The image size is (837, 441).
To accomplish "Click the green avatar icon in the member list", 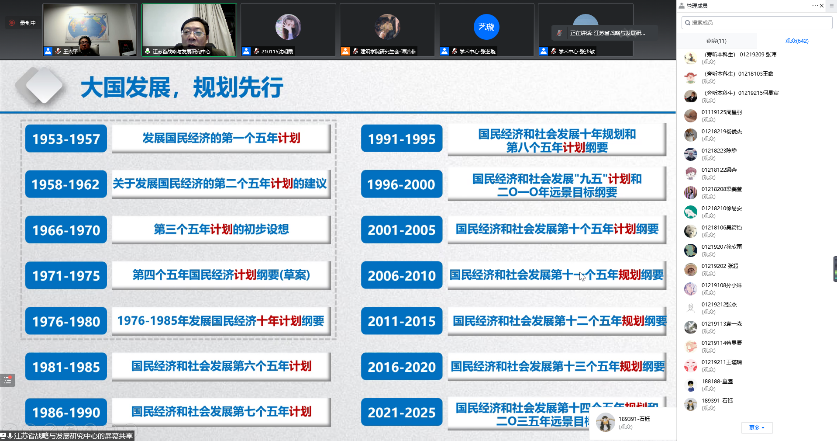I will (690, 211).
